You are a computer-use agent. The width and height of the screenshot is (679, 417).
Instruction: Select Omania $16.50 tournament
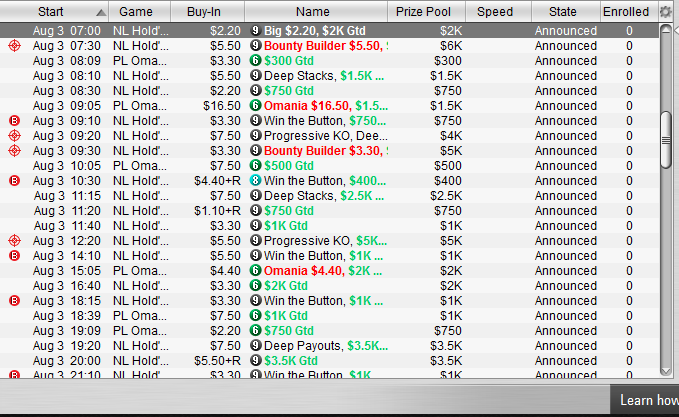tap(326, 106)
